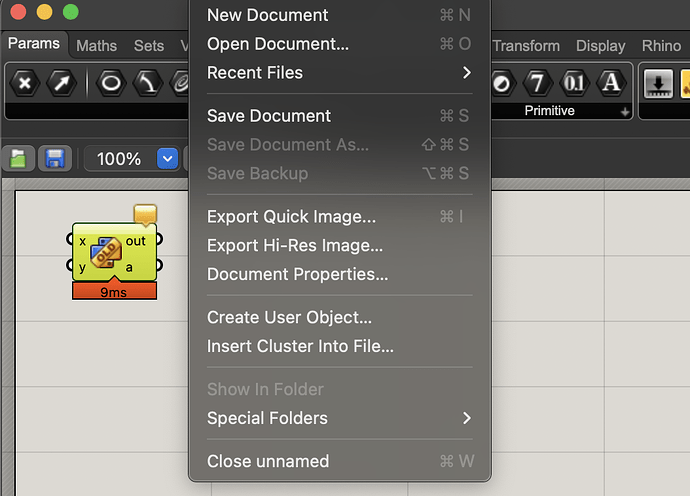
Task: Select the half-filled circle primitive icon
Action: pyautogui.click(x=501, y=83)
